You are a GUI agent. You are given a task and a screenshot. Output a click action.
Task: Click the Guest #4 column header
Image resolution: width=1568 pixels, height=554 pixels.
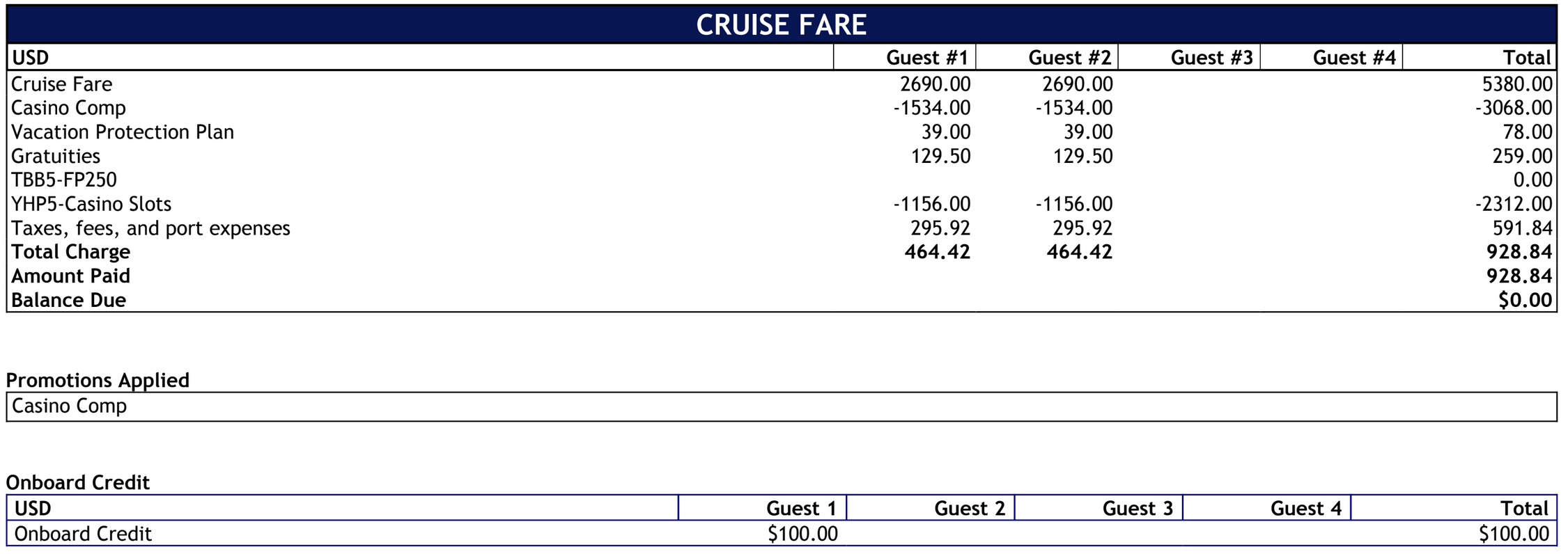(x=1353, y=58)
